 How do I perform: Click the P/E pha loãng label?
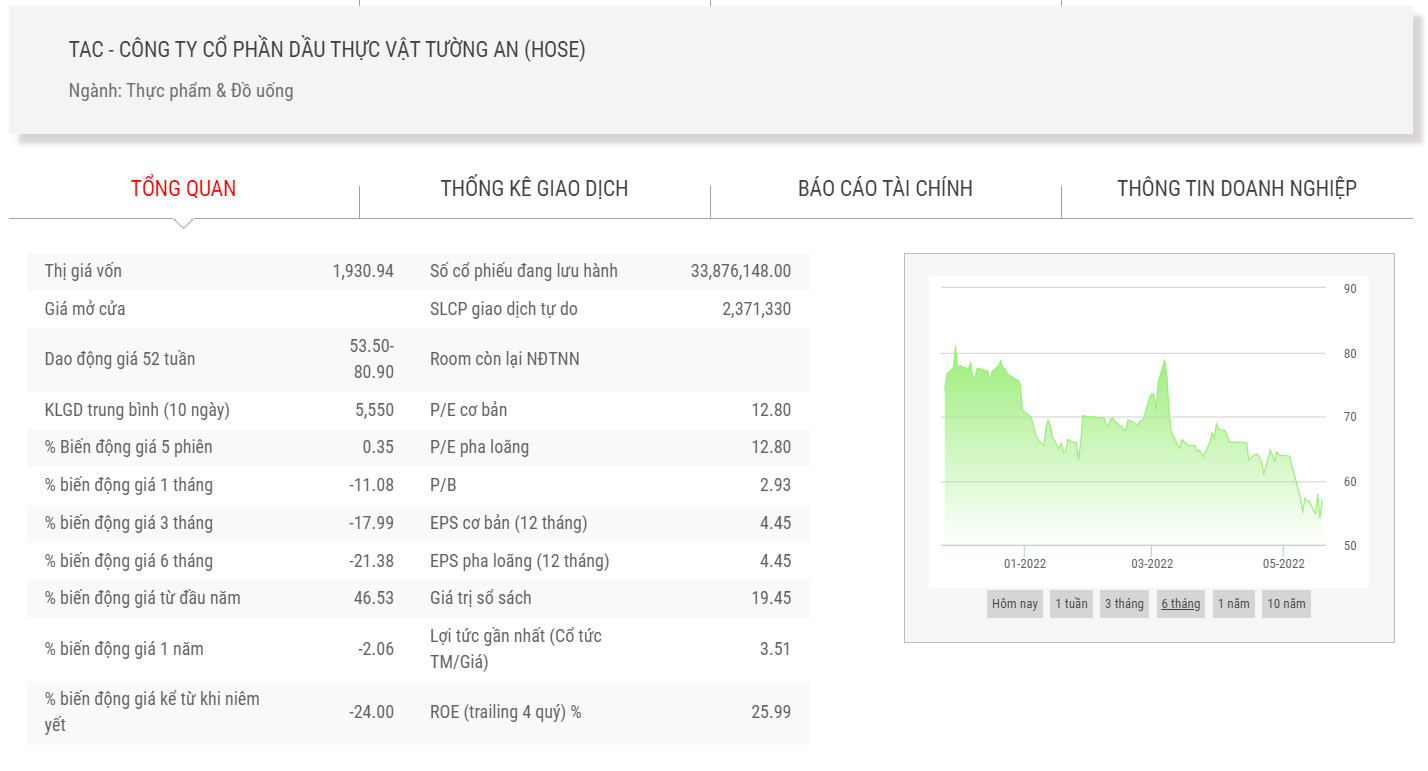480,447
